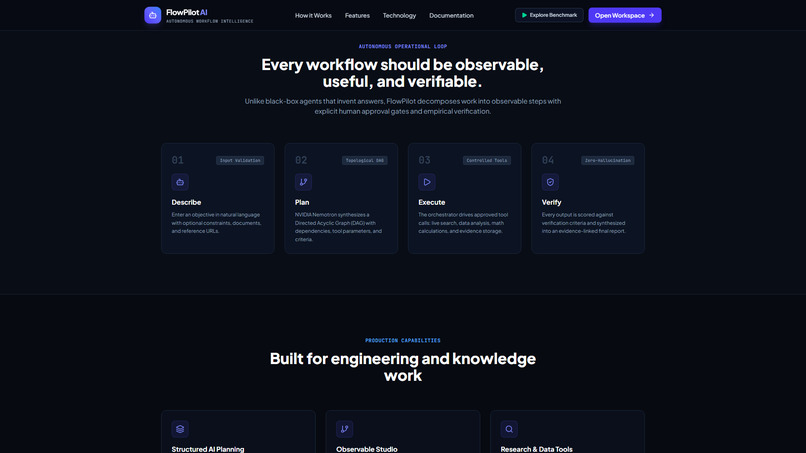Click the FlowPilot AI brand name
The height and width of the screenshot is (453, 806).
point(187,12)
